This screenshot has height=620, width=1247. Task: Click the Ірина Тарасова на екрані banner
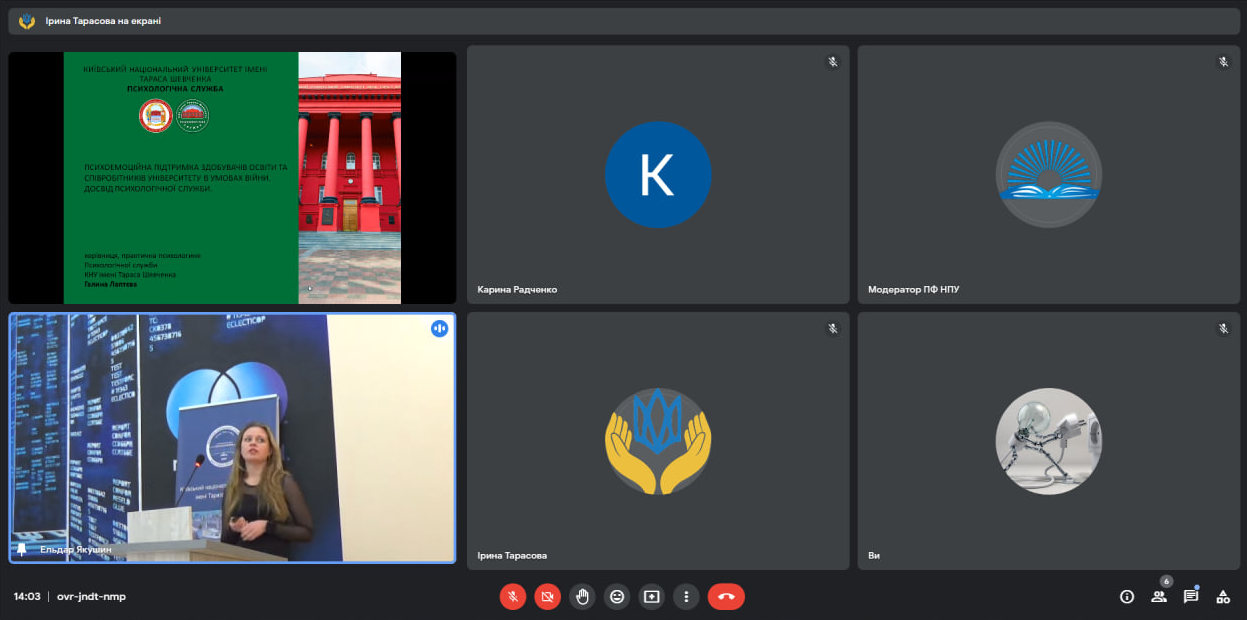pyautogui.click(x=103, y=21)
